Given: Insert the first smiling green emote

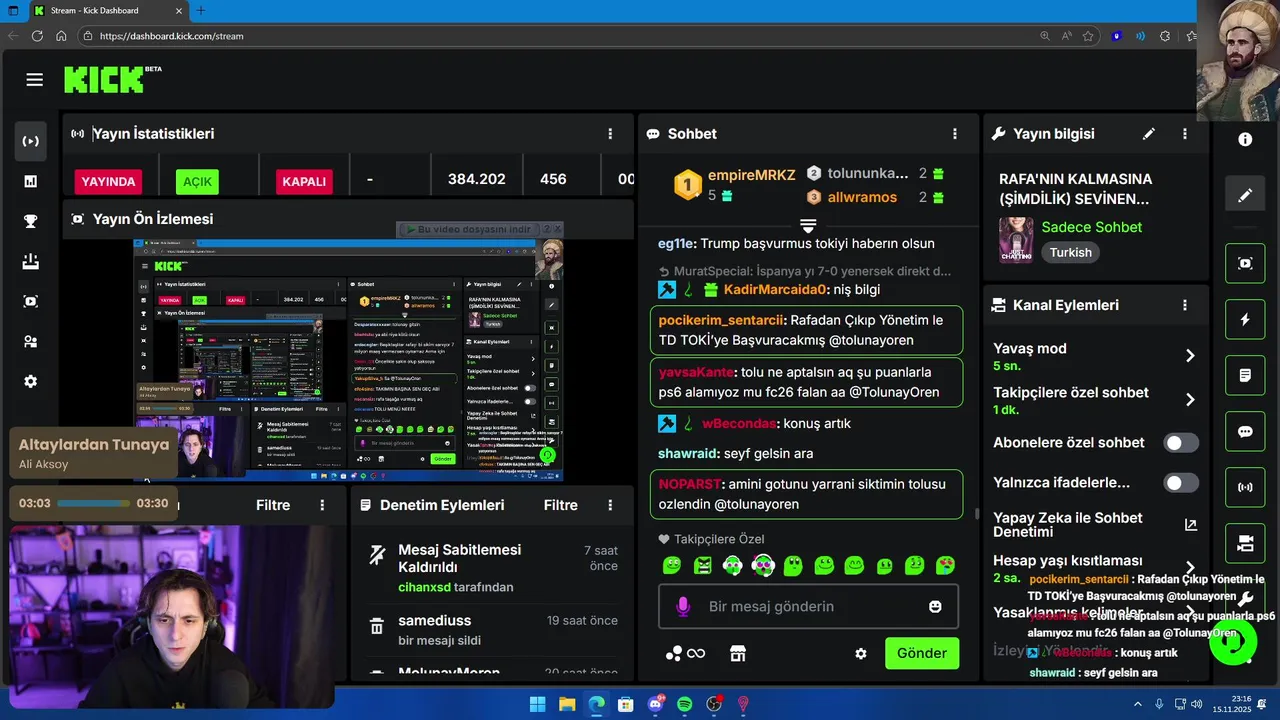Looking at the screenshot, I should 672,566.
